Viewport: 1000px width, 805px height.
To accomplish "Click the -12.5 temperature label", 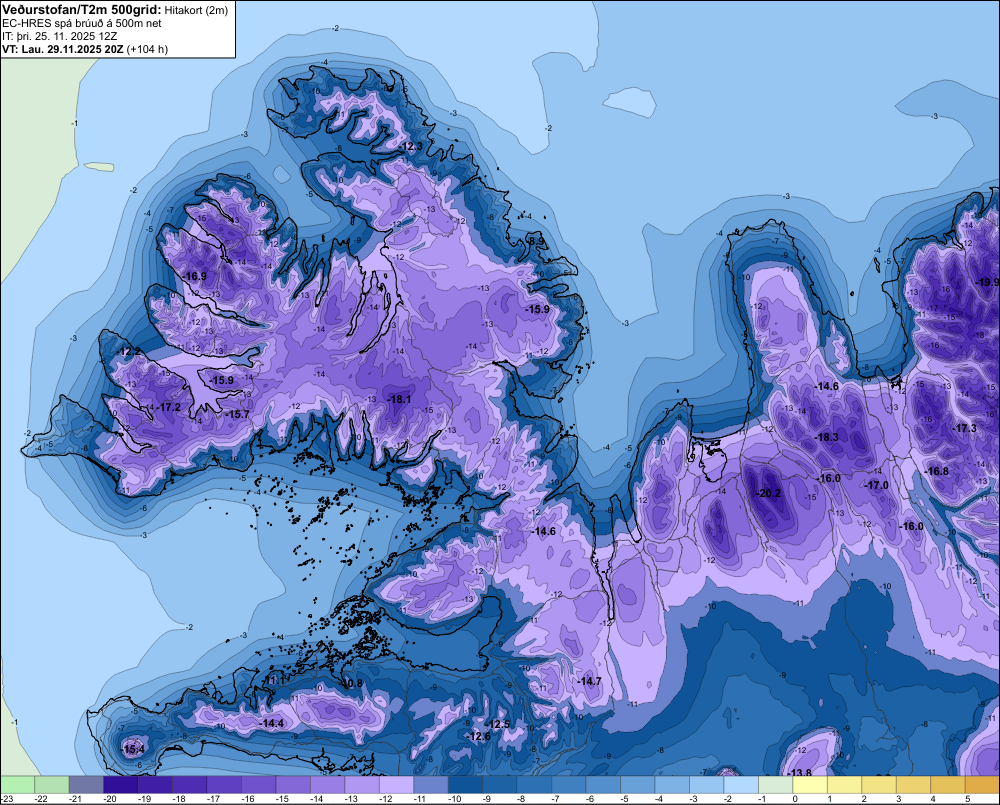I will pos(498,724).
